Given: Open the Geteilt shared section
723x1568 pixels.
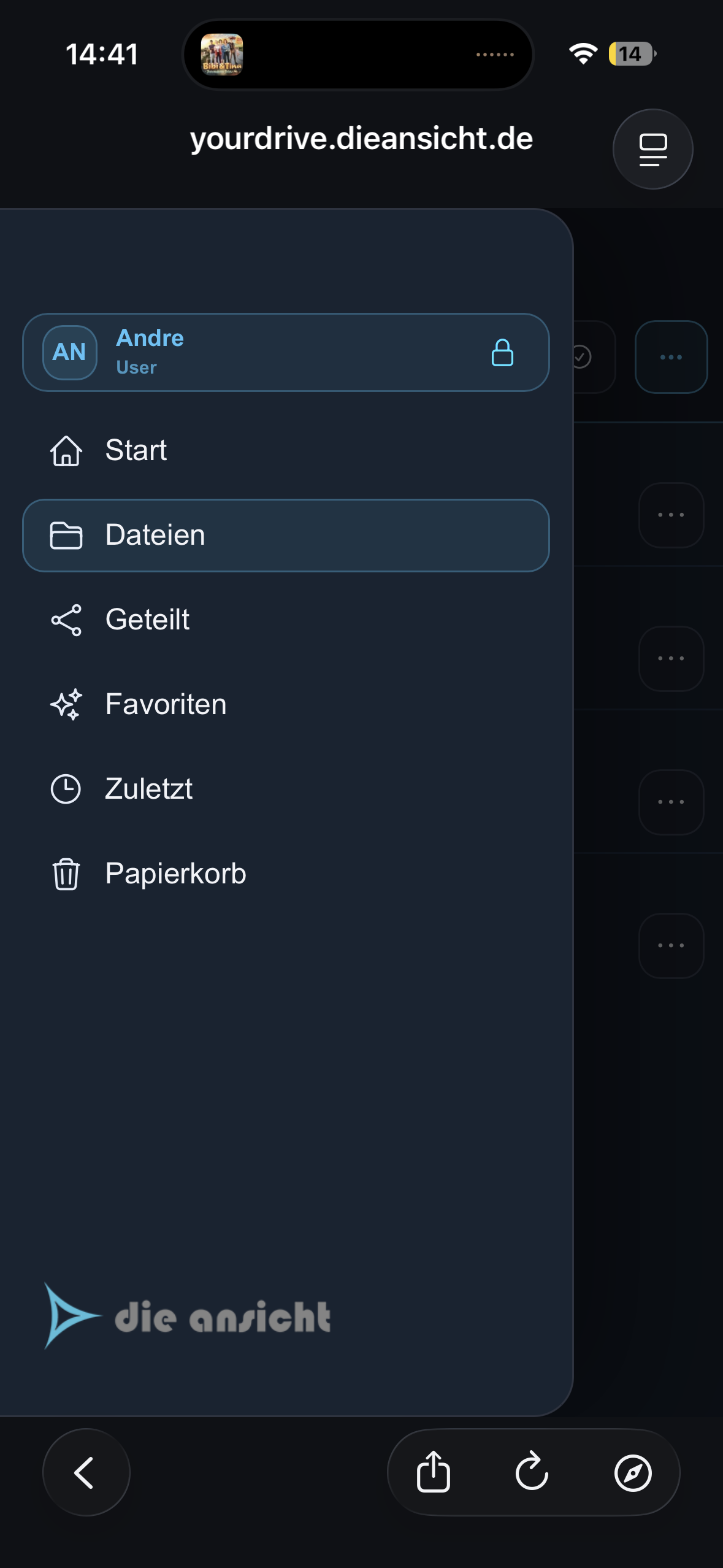Looking at the screenshot, I should [x=286, y=620].
